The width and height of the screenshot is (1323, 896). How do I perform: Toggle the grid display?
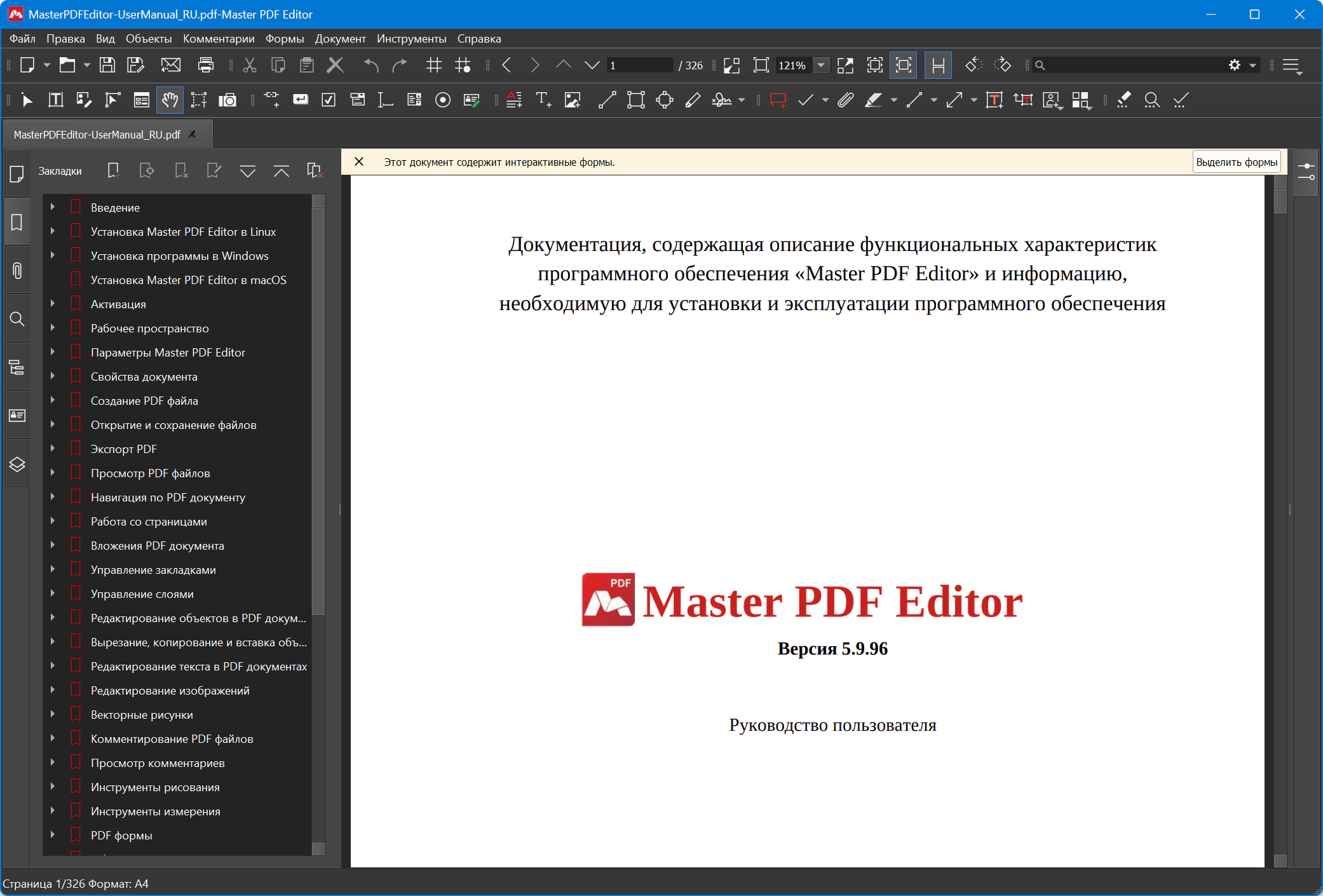pyautogui.click(x=434, y=65)
